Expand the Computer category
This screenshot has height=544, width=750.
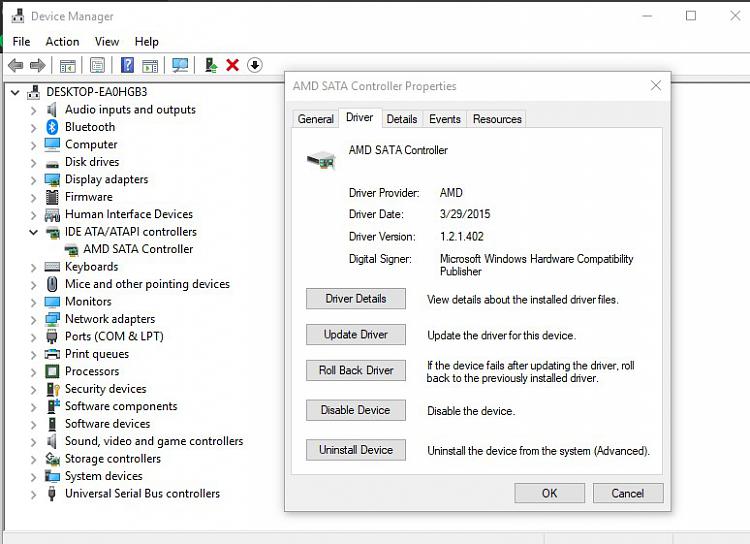33,145
